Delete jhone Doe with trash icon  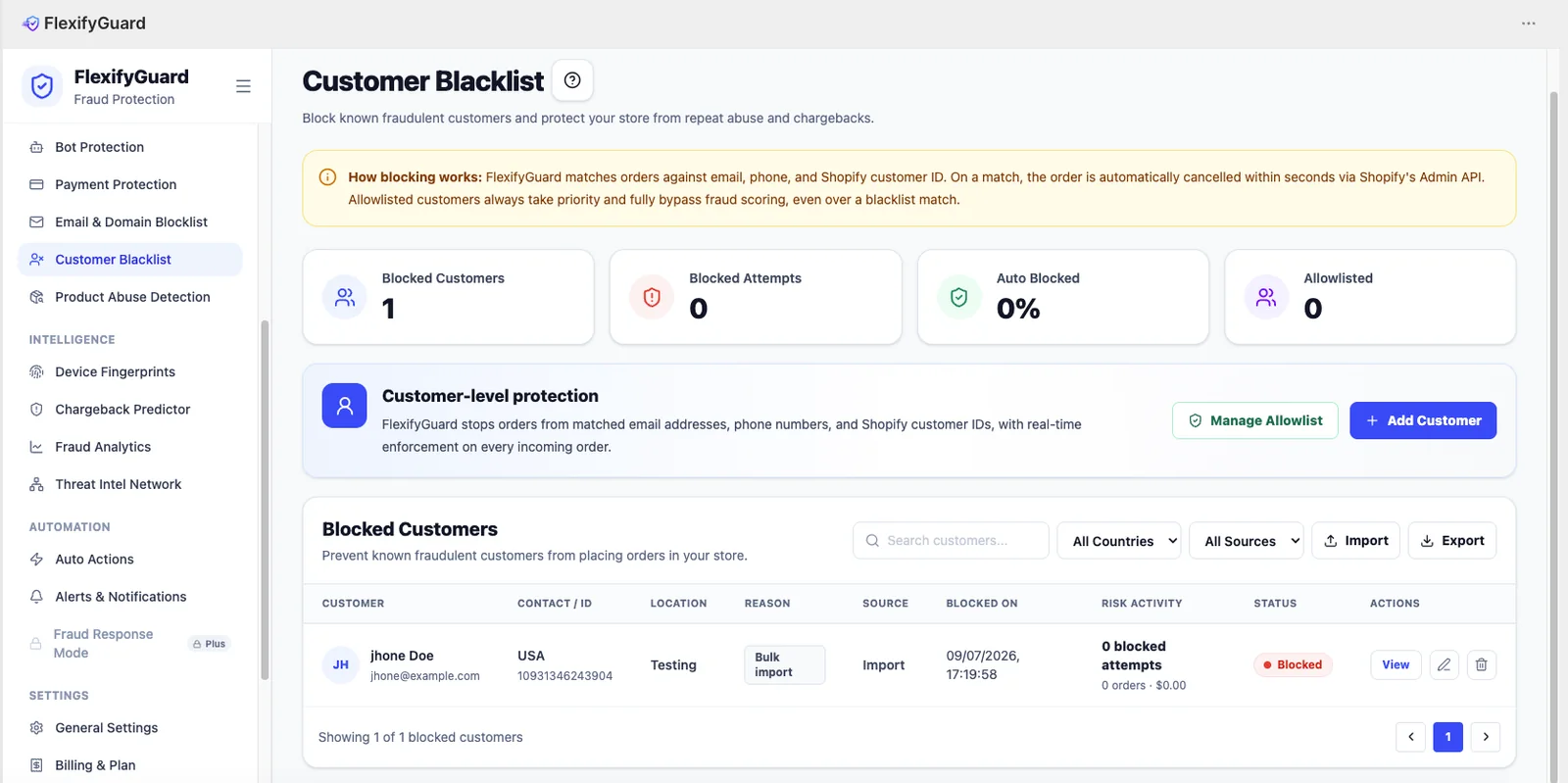[x=1481, y=664]
